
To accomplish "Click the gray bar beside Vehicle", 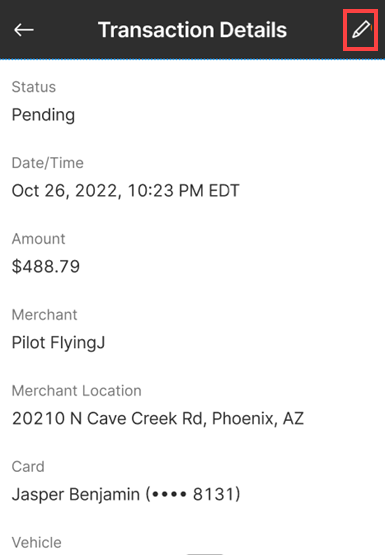I will click(205, 554).
